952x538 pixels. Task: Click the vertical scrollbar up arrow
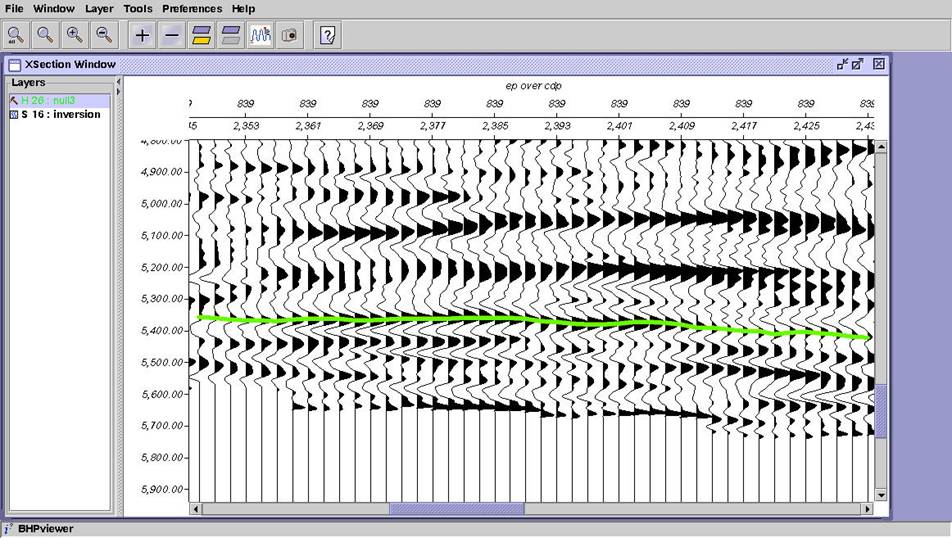pyautogui.click(x=880, y=146)
